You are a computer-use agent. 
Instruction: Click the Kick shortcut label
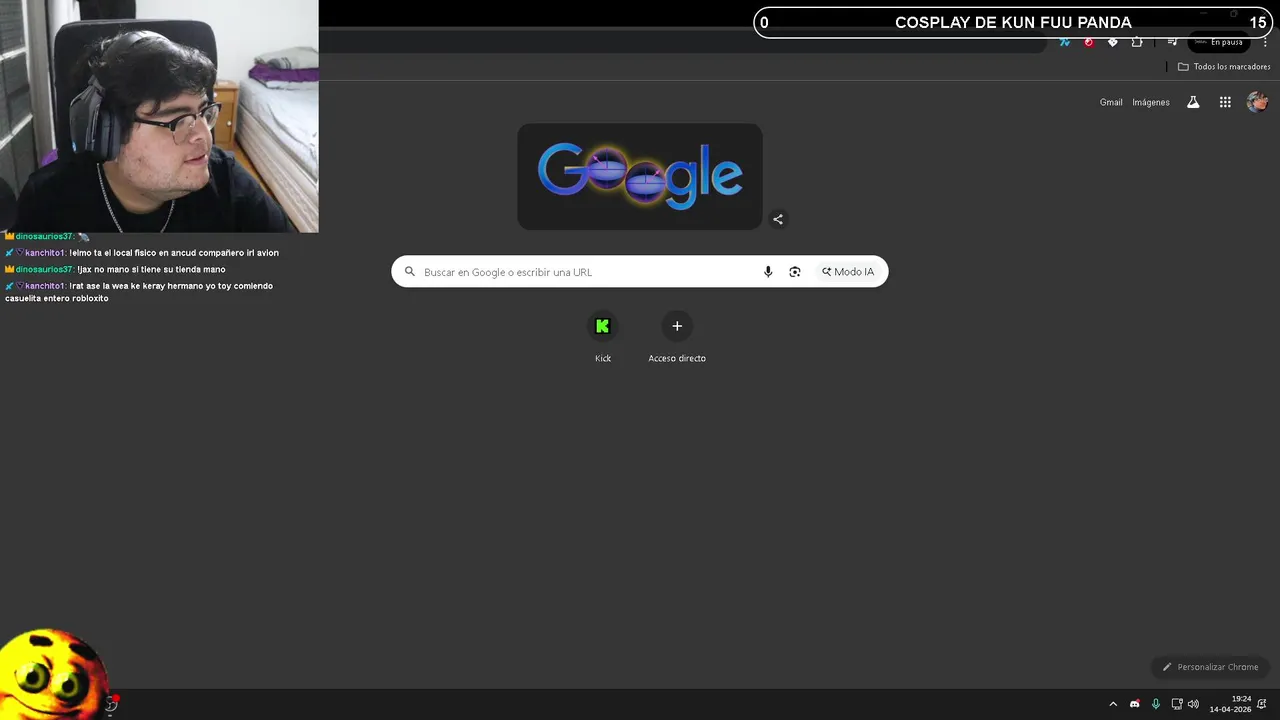(x=602, y=358)
